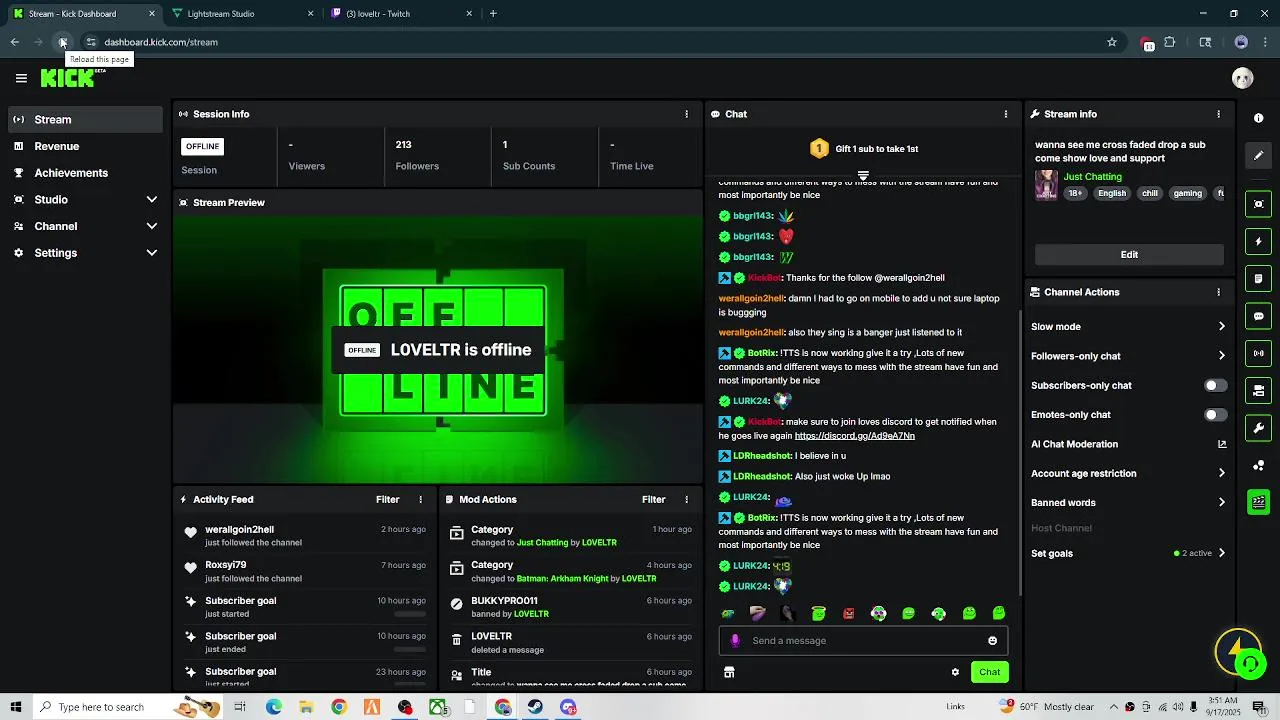Image resolution: width=1280 pixels, height=720 pixels.
Task: Switch to the loveltr Twitch browser tab
Action: (400, 14)
